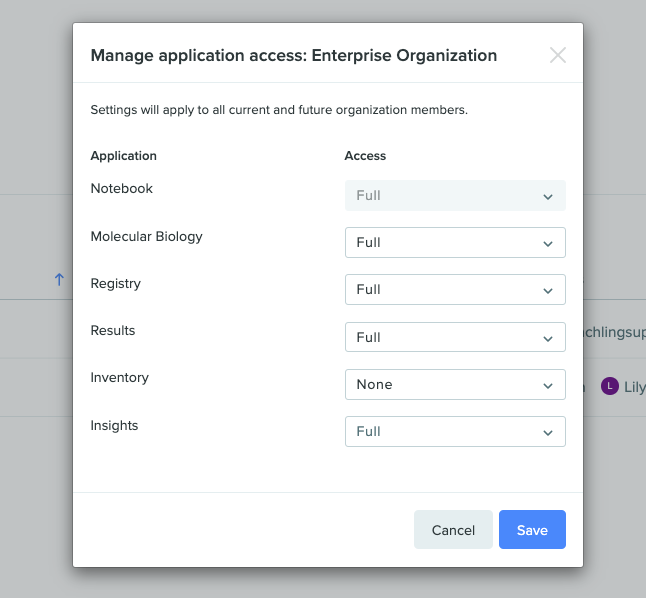
Task: Close the Manage application access dialog
Action: [x=558, y=55]
